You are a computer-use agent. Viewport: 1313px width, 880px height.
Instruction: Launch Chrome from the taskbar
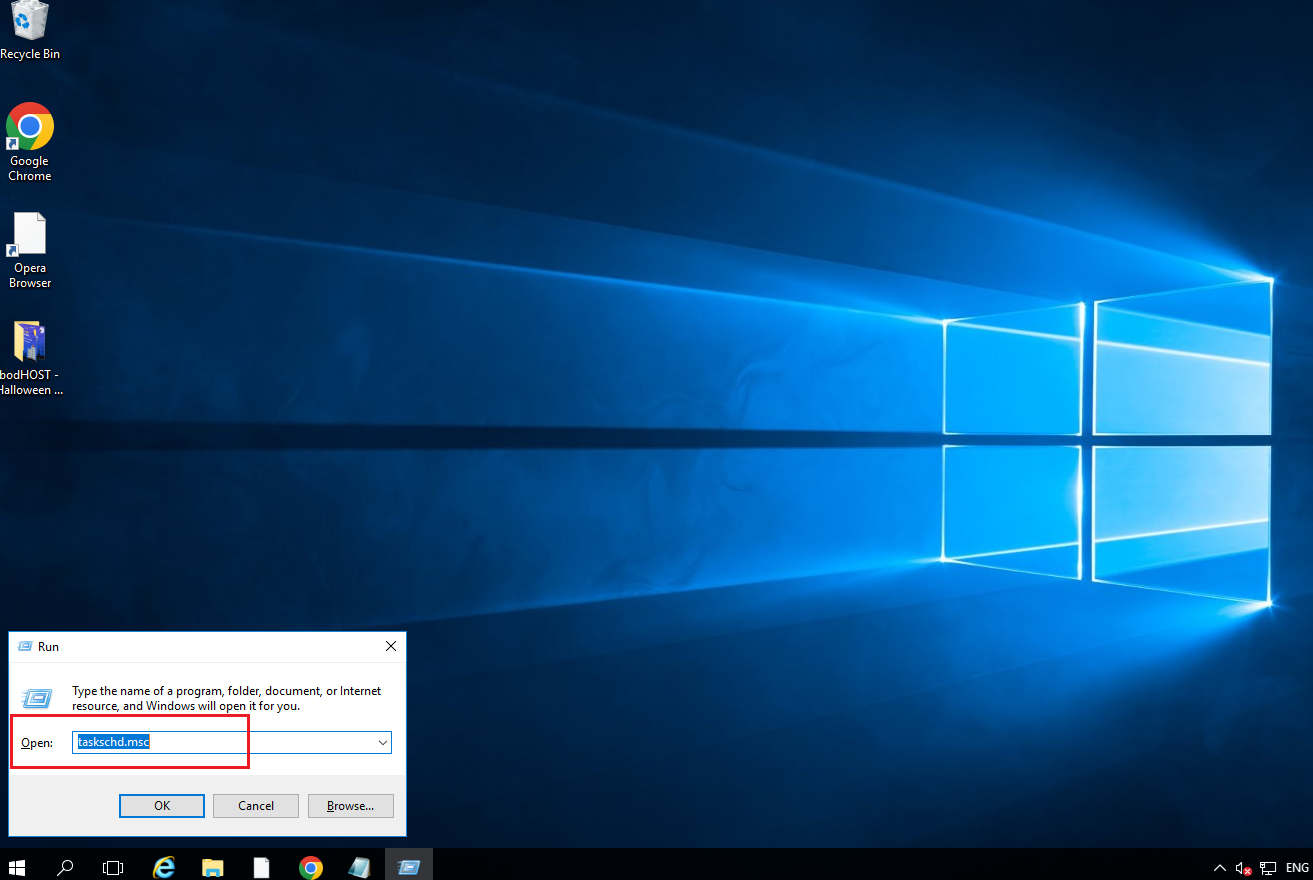pos(310,867)
